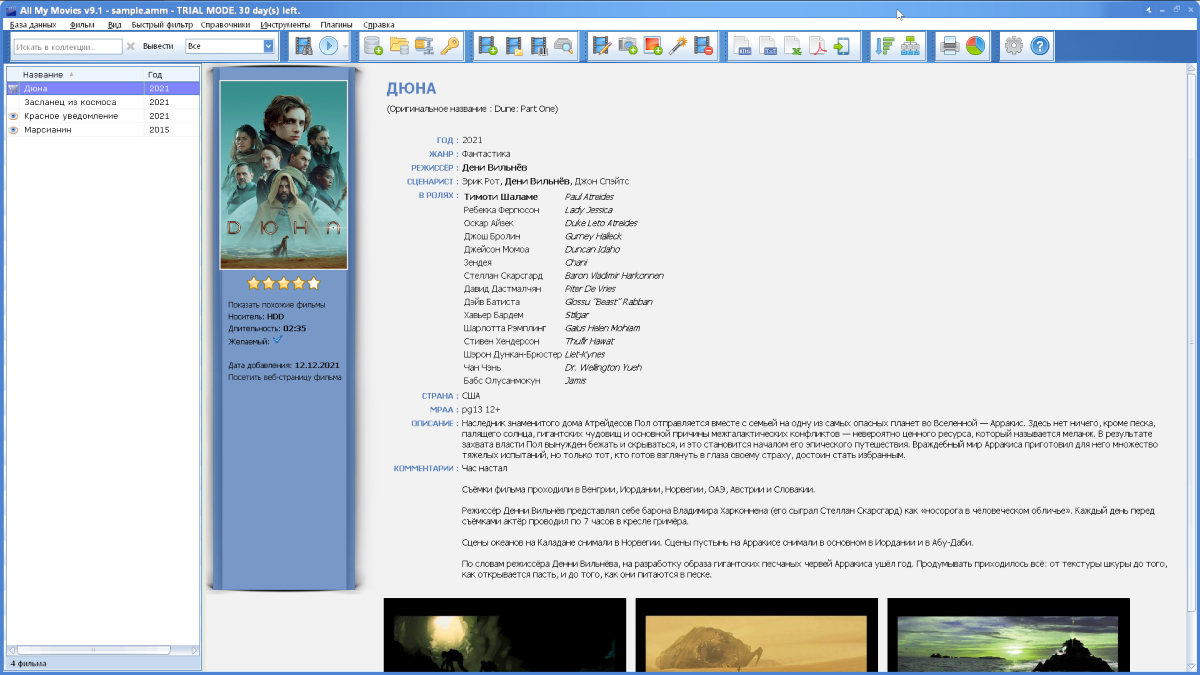Open the 'Справочники' menu

226,24
